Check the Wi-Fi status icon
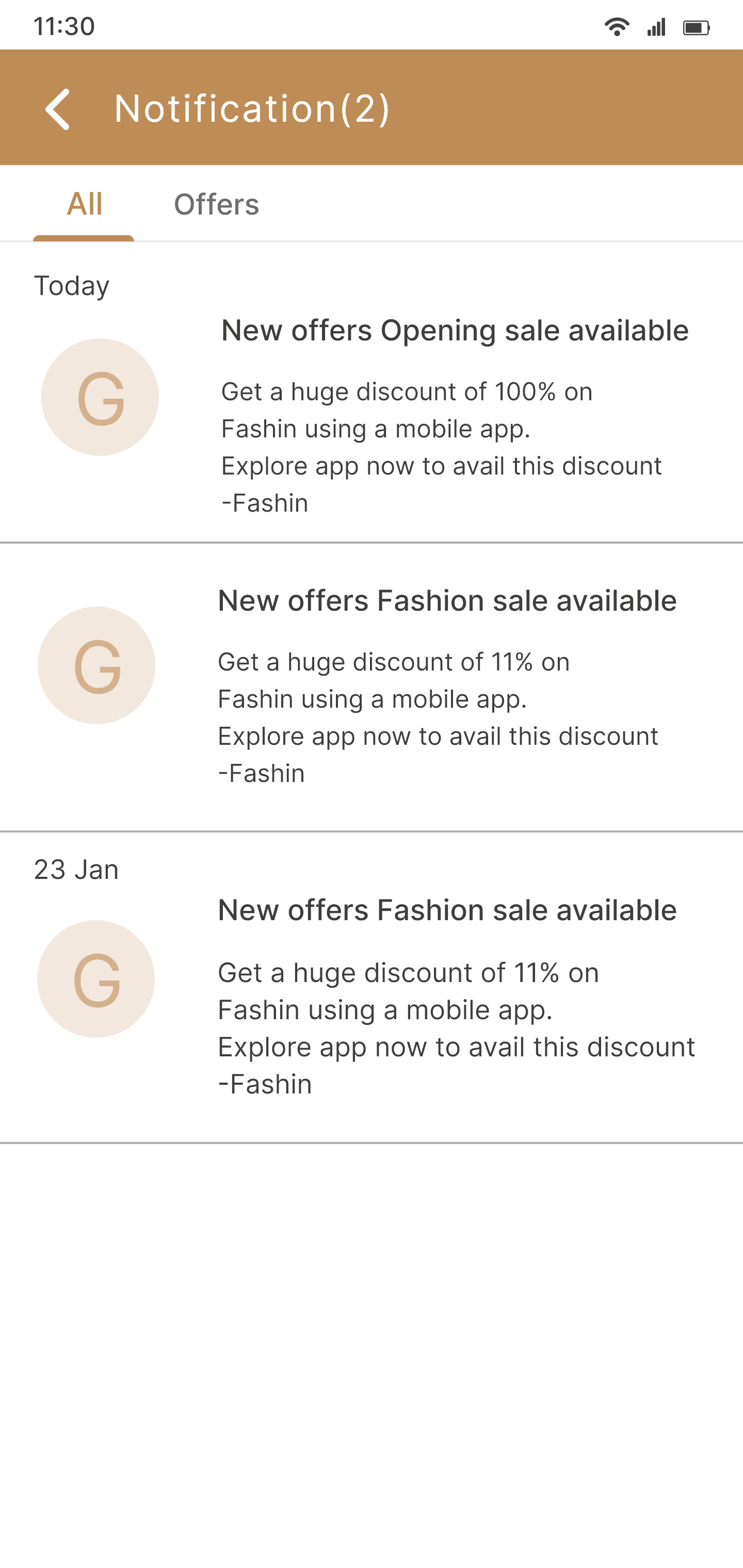Screen dimensions: 743x1568 click(x=616, y=27)
